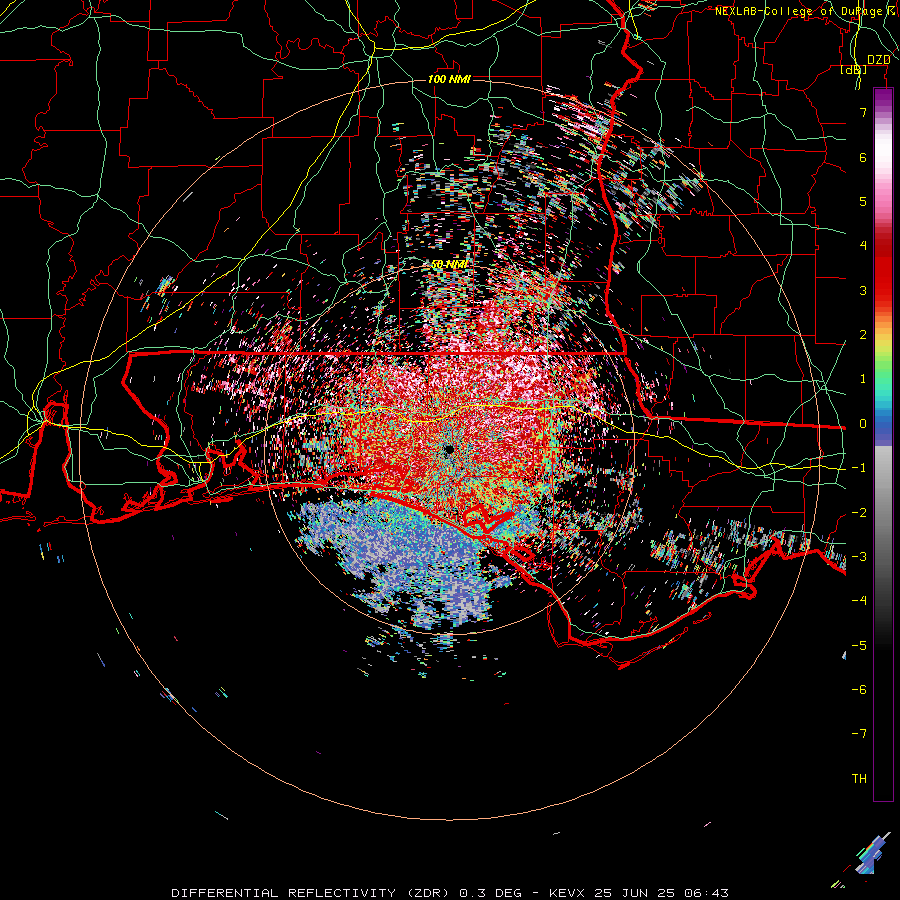This screenshot has height=900, width=900.
Task: Select the -7 value on the color scale
Action: 859,734
